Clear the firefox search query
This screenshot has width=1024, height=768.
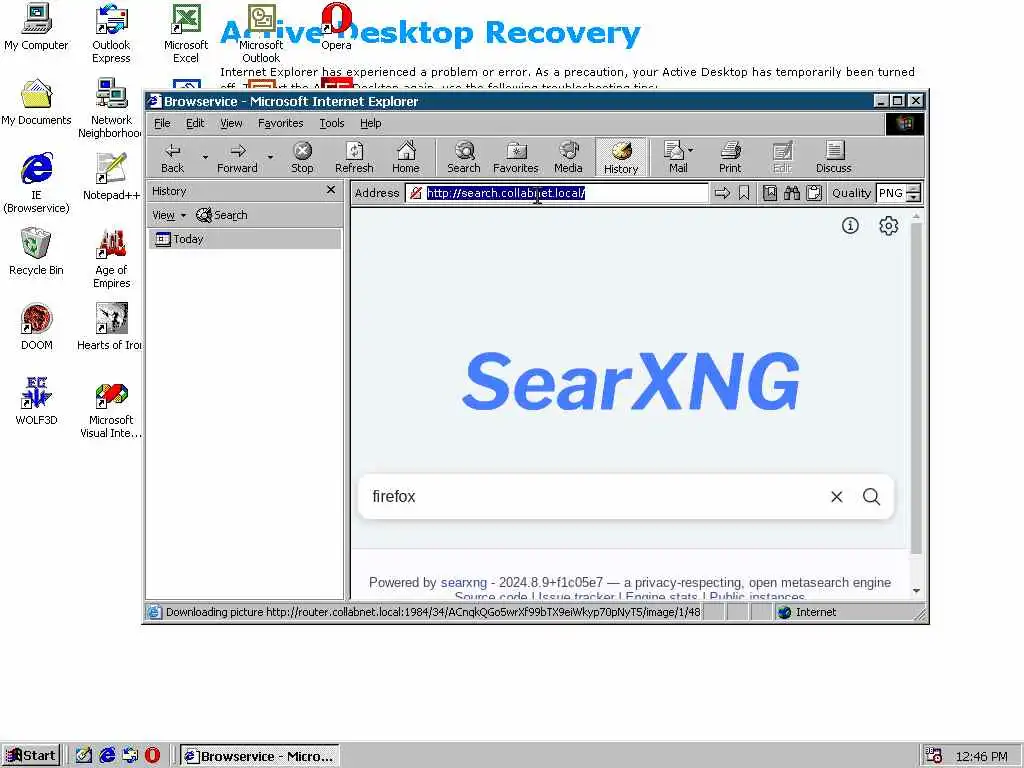837,497
